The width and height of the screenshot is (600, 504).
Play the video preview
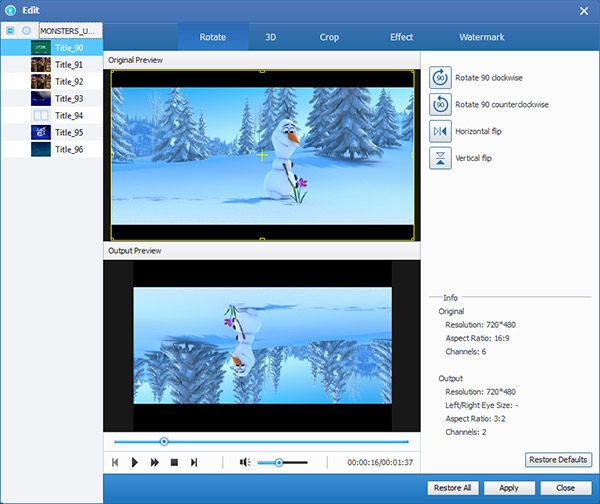coord(134,462)
